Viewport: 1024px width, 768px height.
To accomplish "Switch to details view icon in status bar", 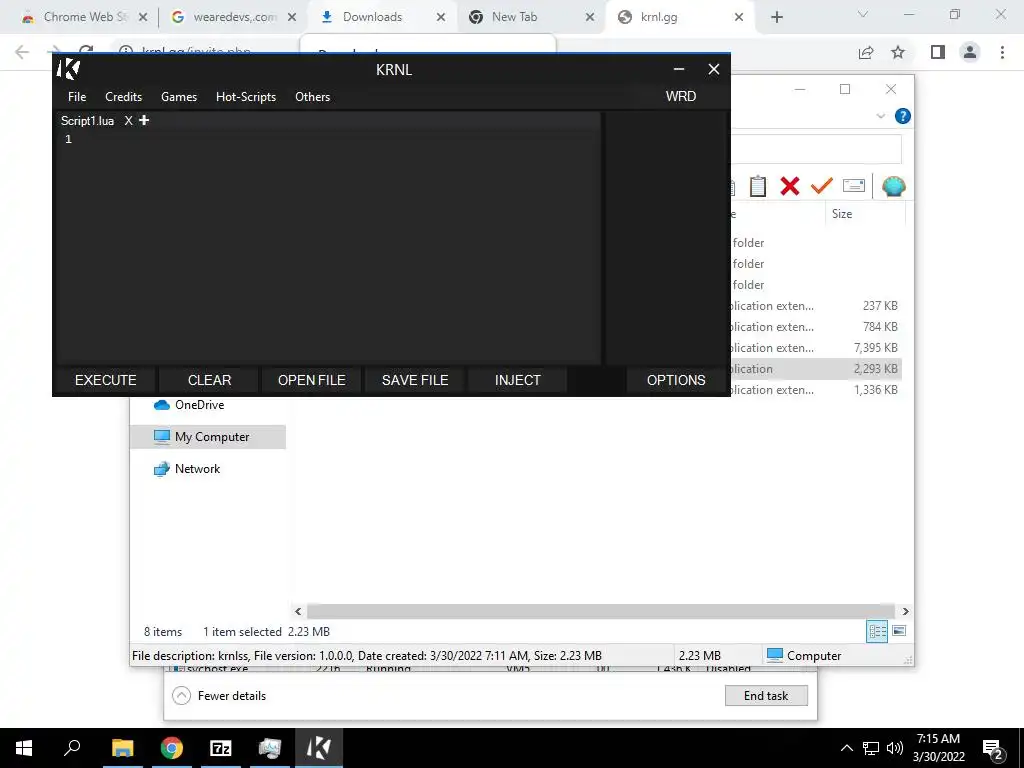I will pos(877,631).
